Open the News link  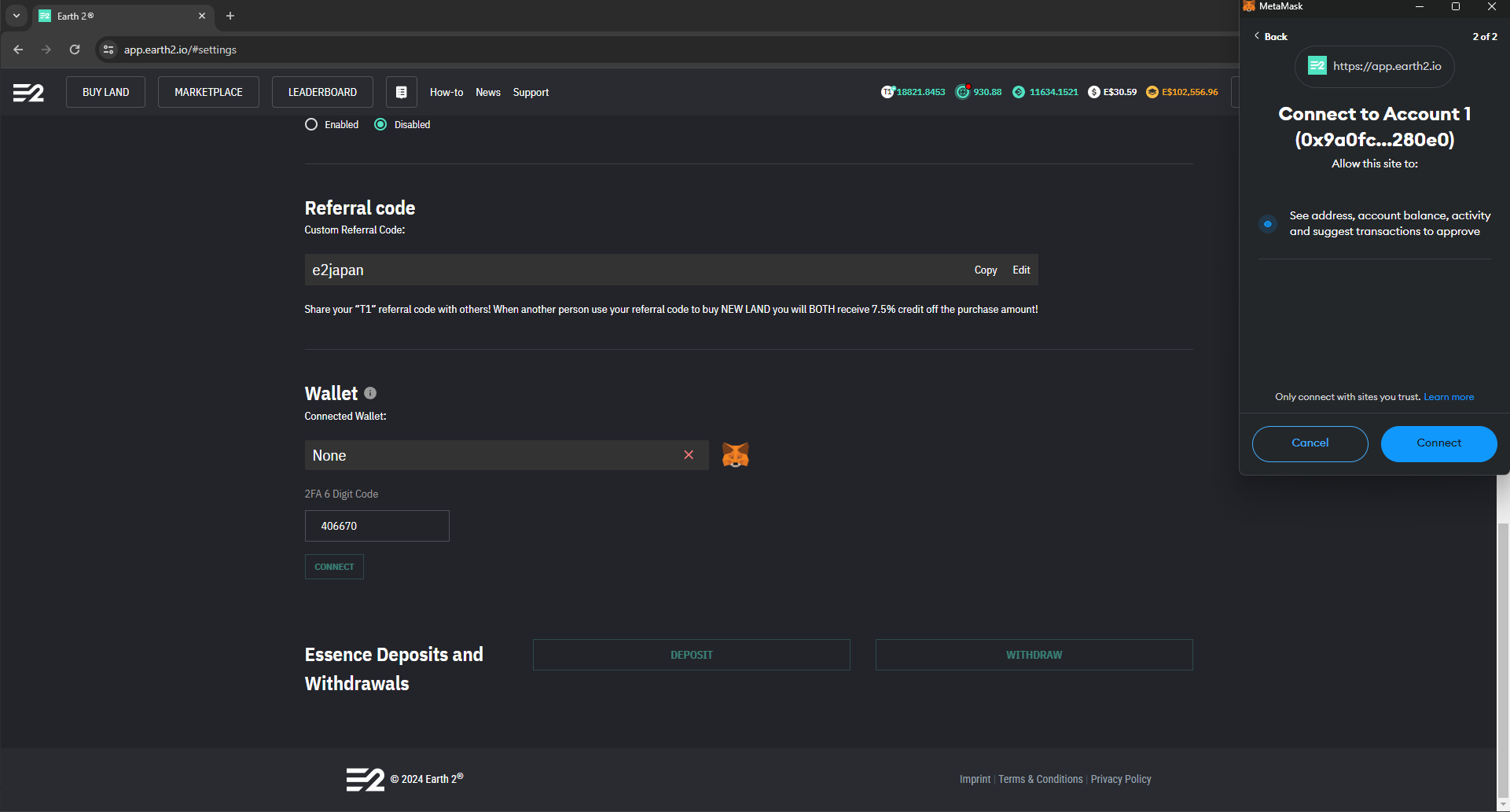[488, 92]
